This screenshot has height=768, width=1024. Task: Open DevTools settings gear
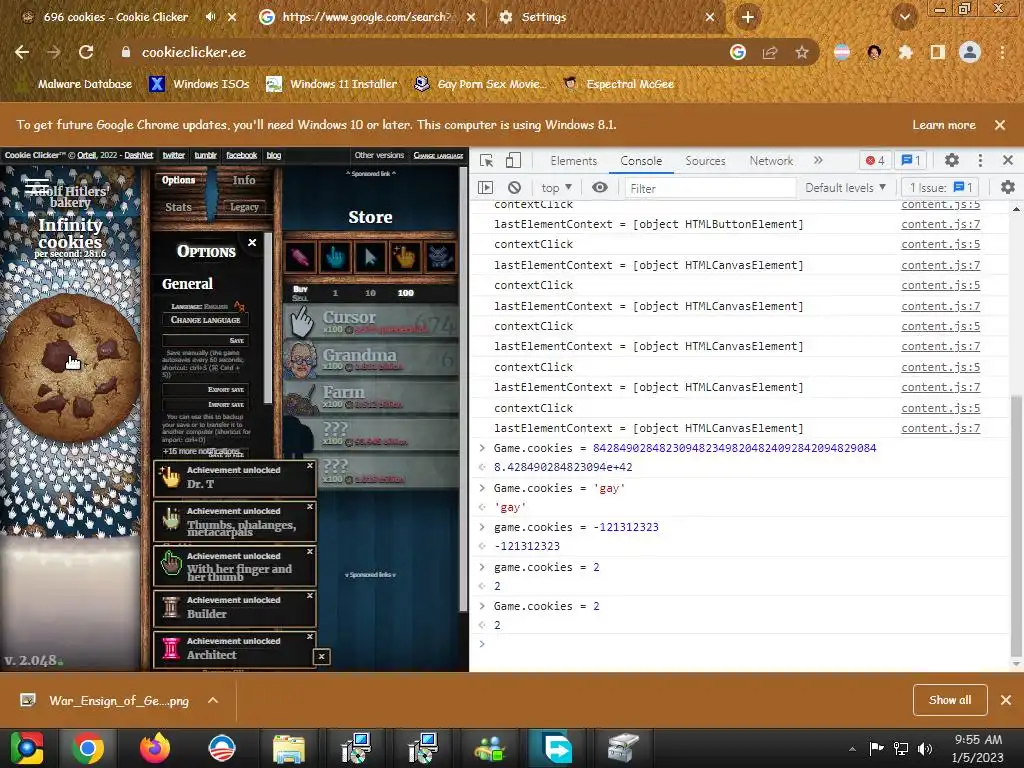(x=952, y=161)
